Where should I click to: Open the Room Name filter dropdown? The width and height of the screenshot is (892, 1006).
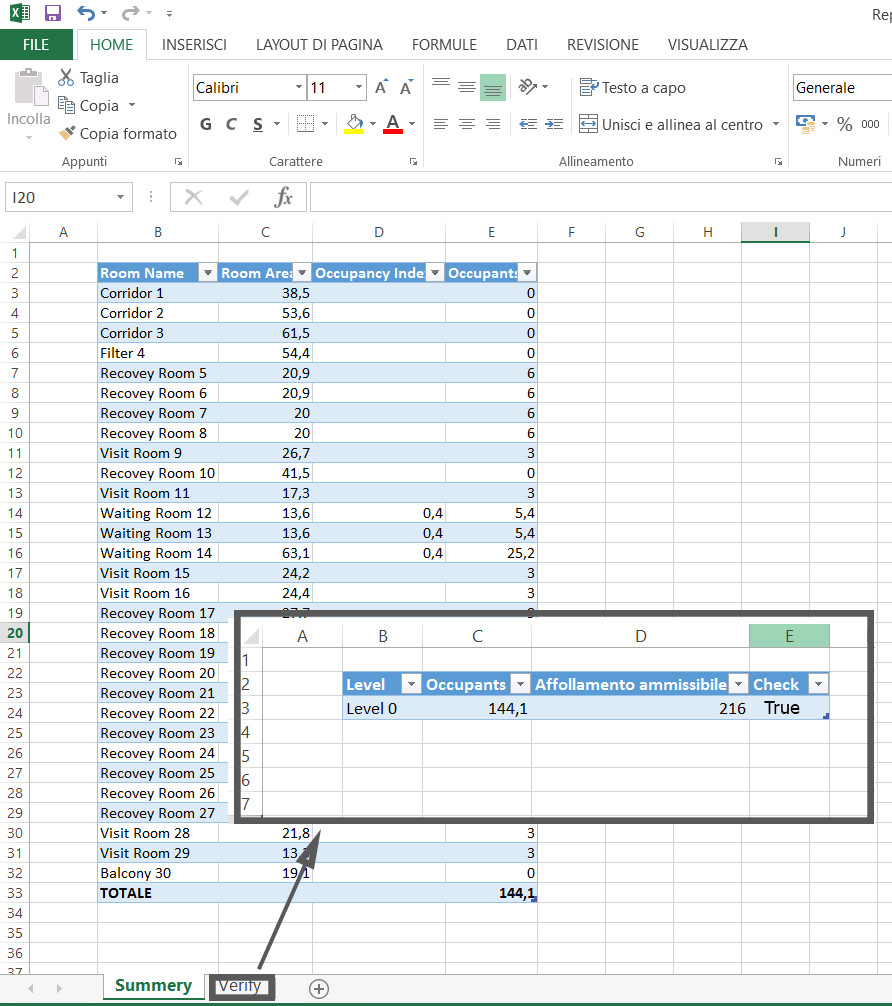(208, 273)
